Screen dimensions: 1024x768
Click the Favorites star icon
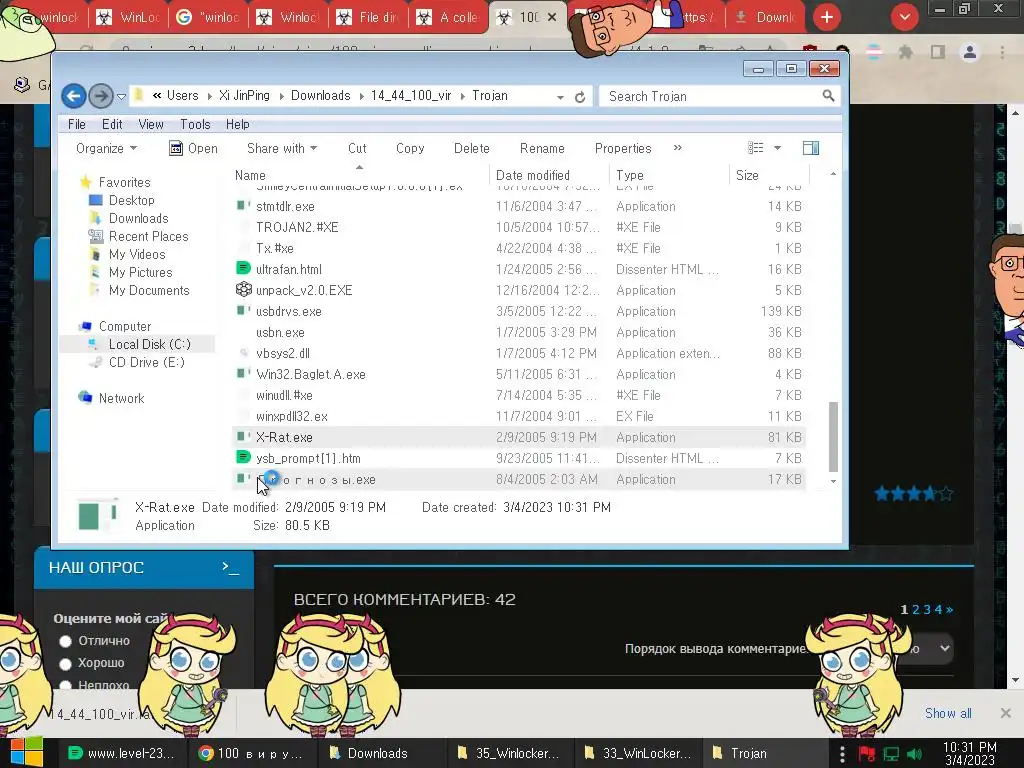pyautogui.click(x=86, y=182)
